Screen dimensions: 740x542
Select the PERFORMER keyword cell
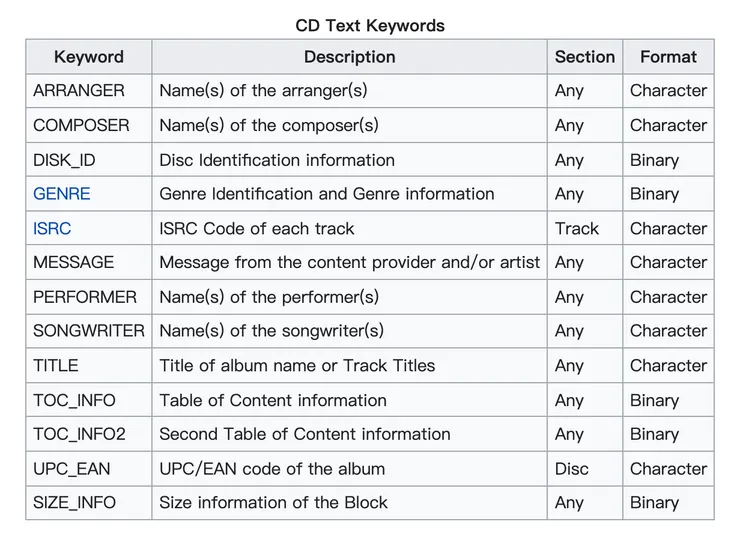(85, 297)
